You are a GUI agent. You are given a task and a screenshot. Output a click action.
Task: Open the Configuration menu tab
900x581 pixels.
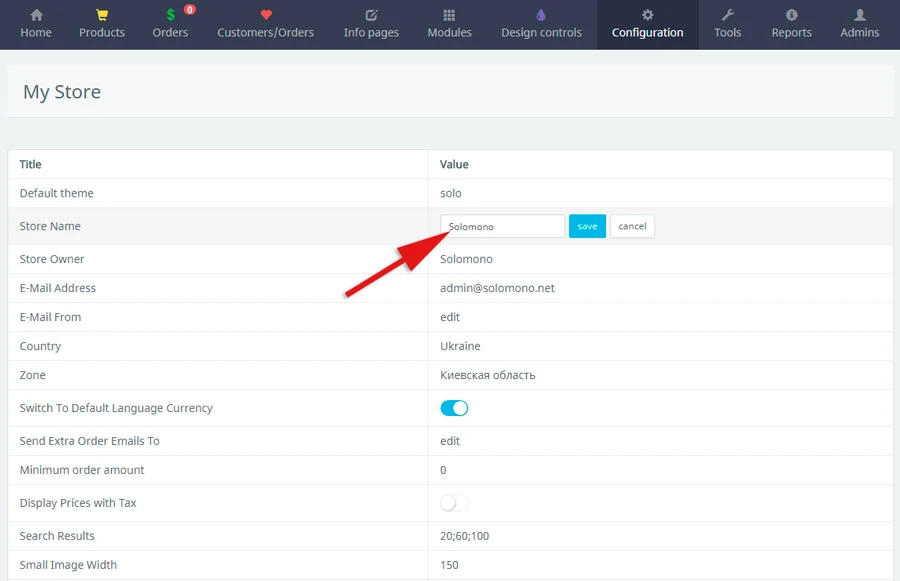click(647, 24)
